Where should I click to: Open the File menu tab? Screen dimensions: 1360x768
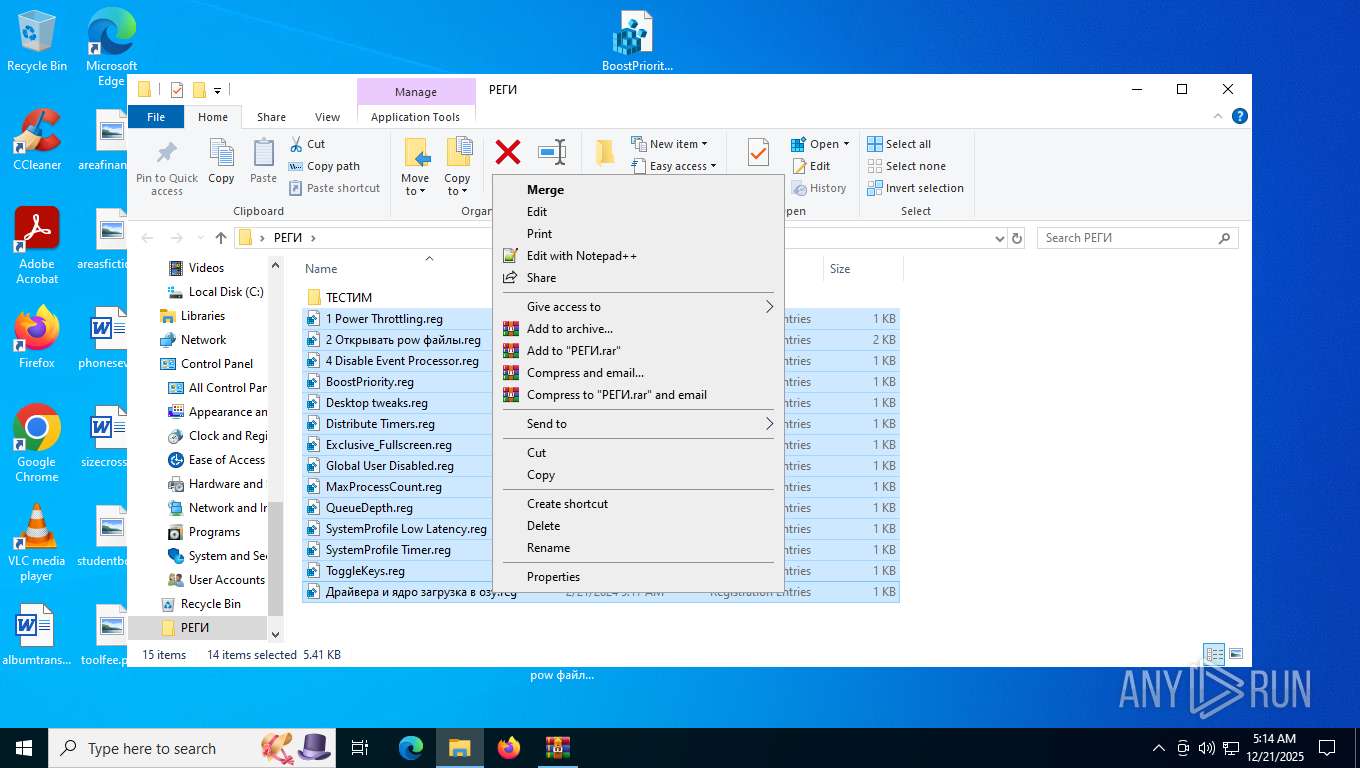coord(156,117)
